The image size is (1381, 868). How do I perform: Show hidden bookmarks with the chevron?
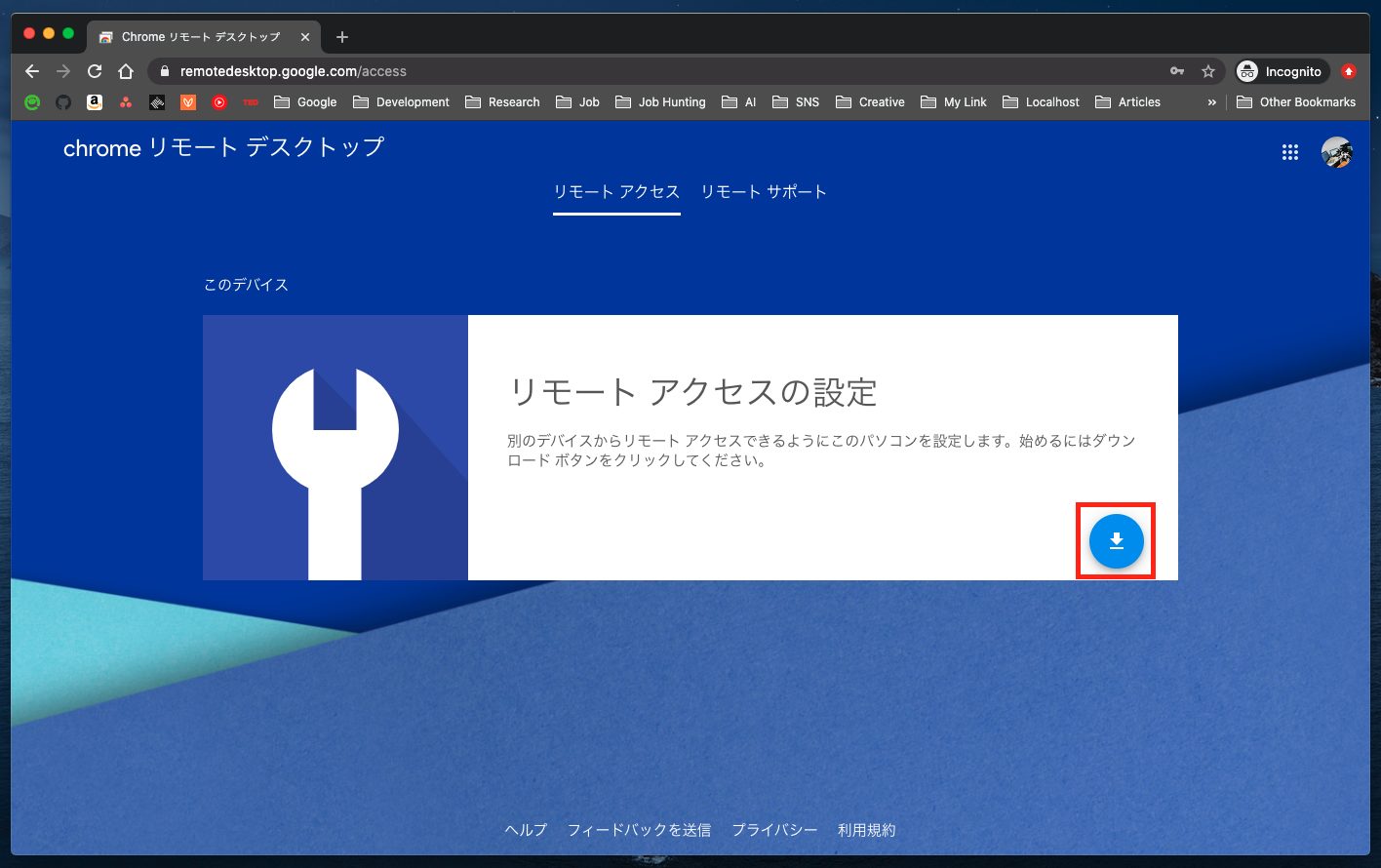(x=1212, y=101)
